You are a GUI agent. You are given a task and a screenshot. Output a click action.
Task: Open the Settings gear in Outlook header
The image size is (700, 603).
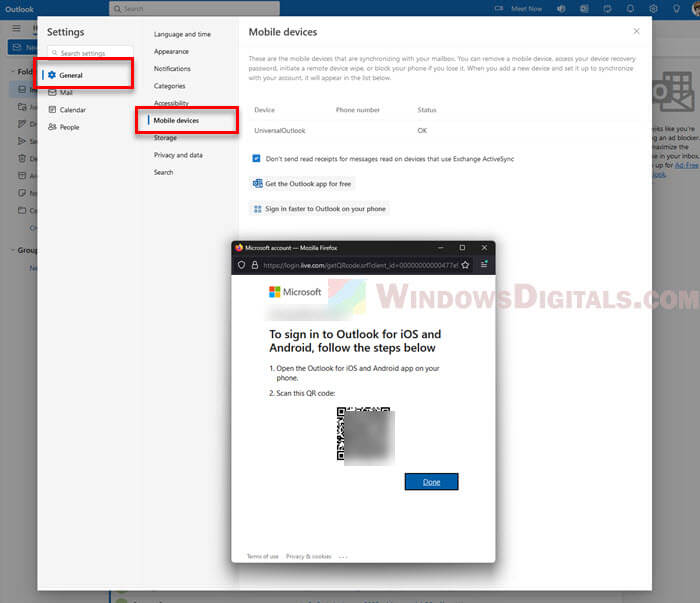coord(653,8)
